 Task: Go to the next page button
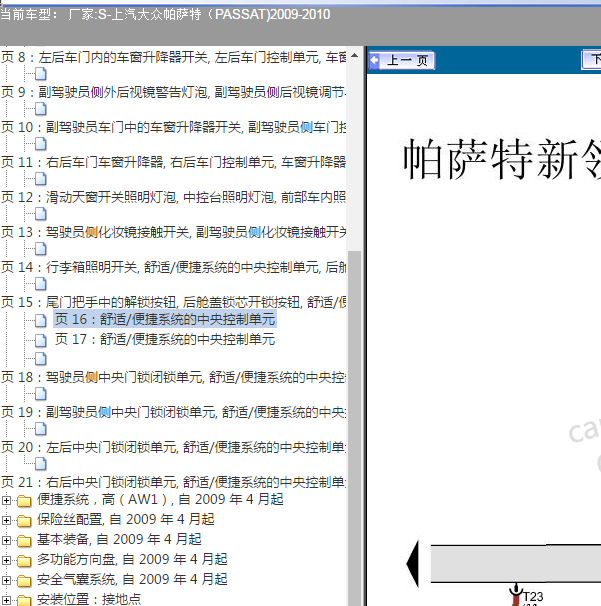(x=591, y=60)
